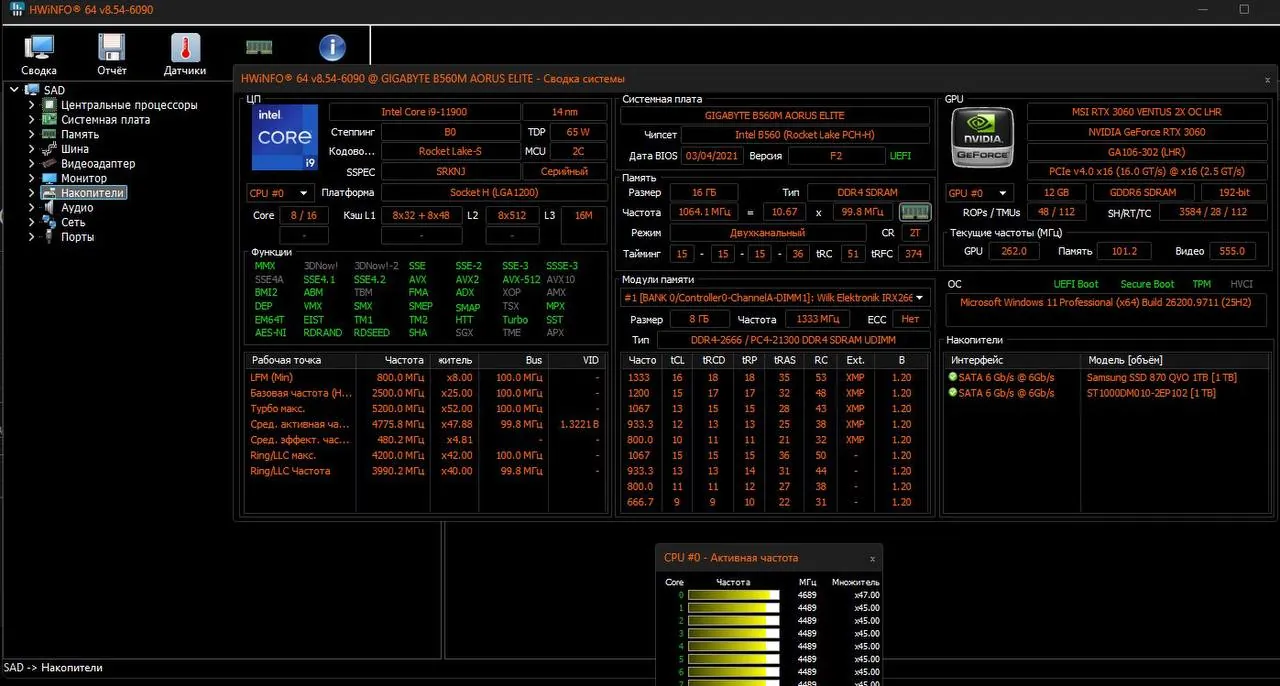The width and height of the screenshot is (1280, 686).
Task: Click the Microsoft Windows 11 Professional text
Action: click(1107, 302)
